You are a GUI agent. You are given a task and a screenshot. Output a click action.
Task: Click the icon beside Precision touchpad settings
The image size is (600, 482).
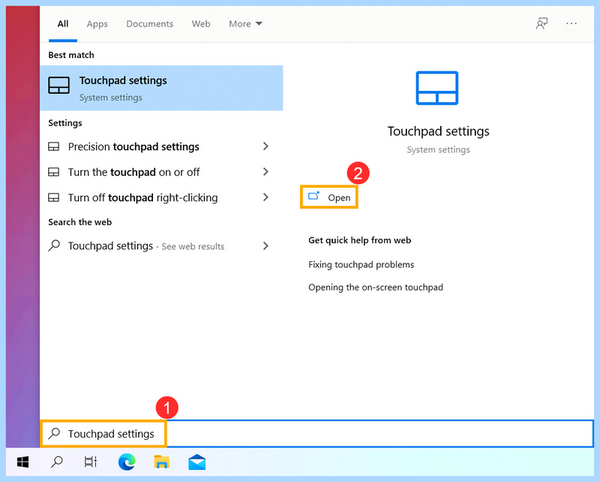54,147
